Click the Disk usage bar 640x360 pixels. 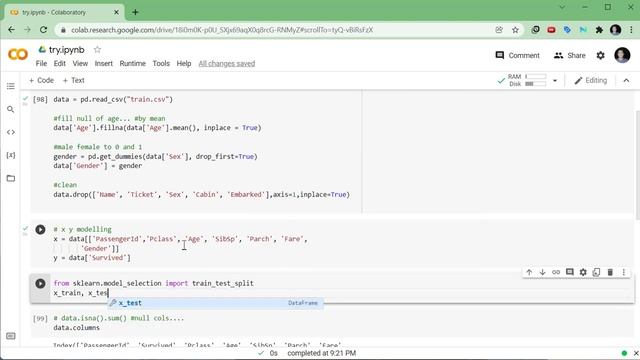pos(536,84)
